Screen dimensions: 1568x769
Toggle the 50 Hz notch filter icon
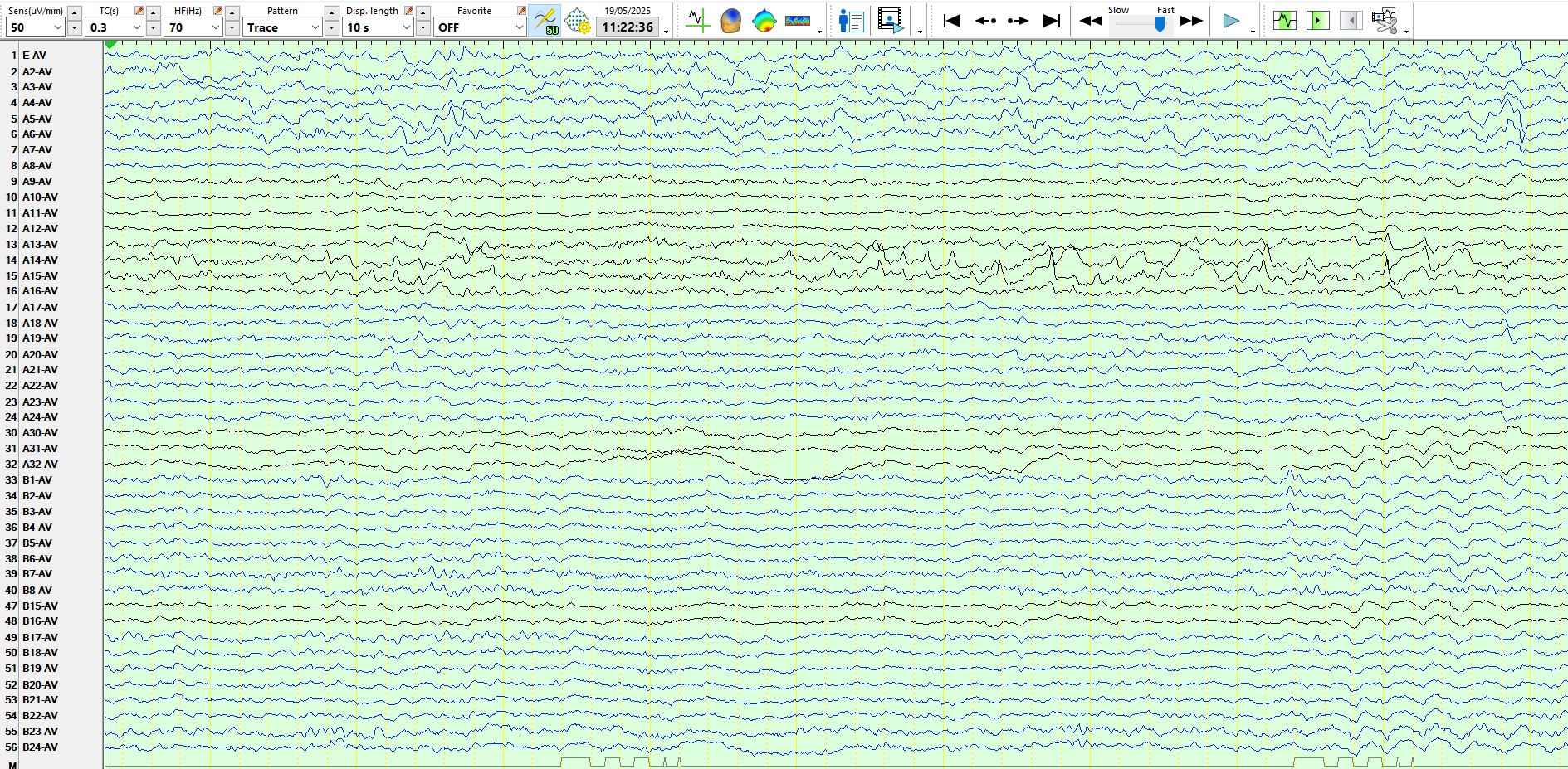tap(545, 21)
